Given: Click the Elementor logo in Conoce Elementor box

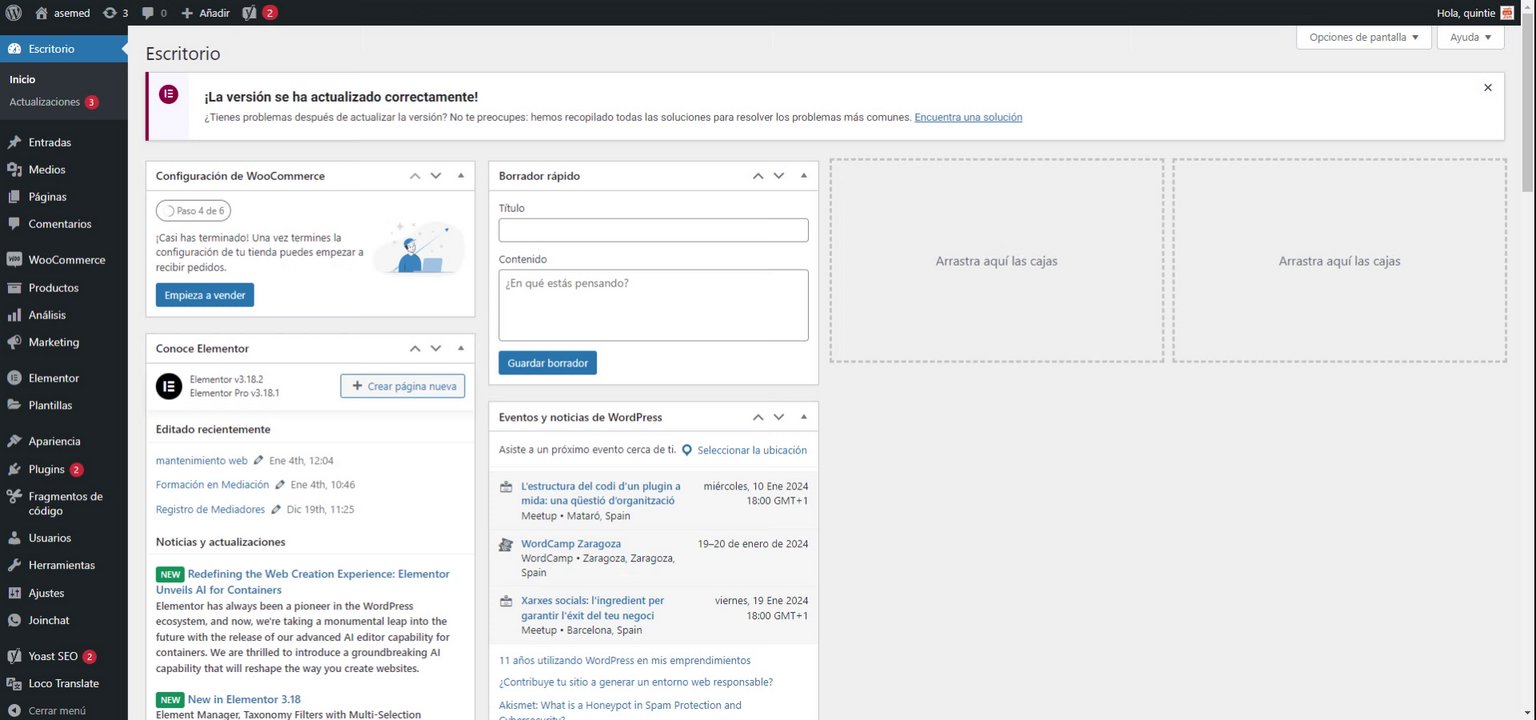Looking at the screenshot, I should [169, 386].
